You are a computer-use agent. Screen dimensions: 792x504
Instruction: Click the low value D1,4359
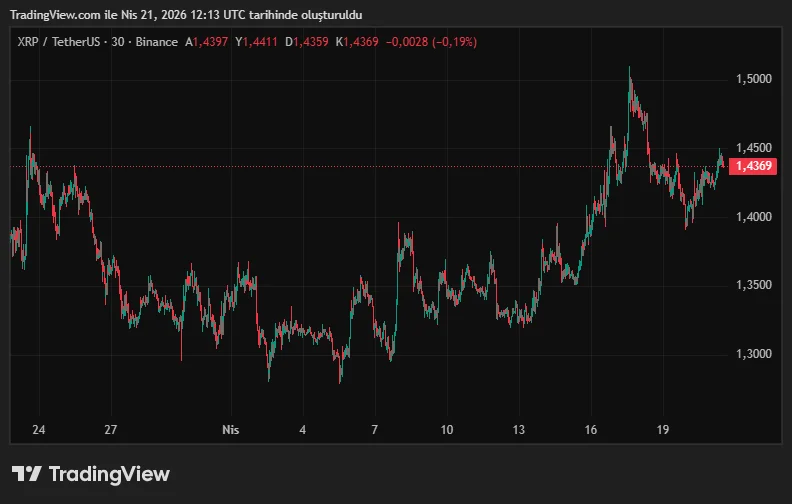(x=307, y=42)
